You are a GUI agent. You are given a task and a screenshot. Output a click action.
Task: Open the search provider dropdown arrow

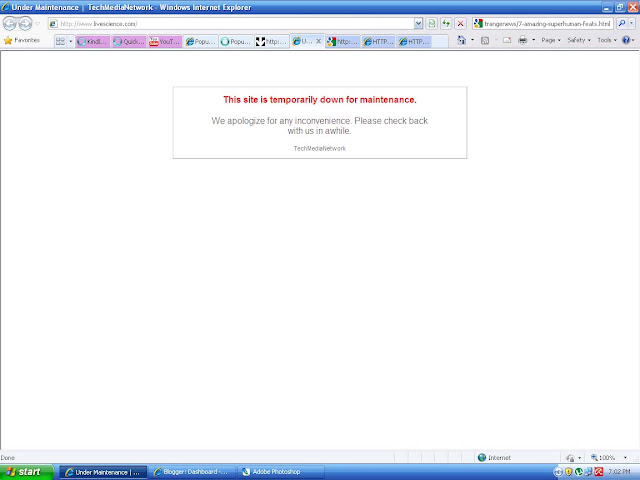631,24
